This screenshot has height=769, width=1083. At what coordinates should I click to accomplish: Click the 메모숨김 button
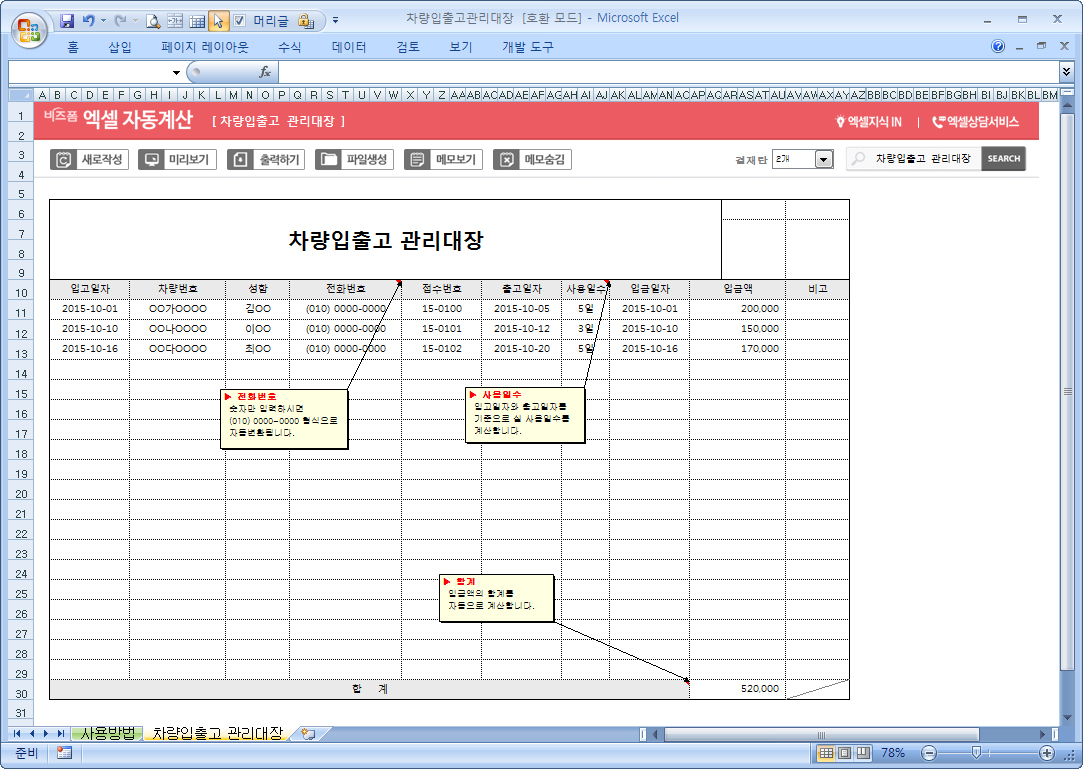click(x=532, y=160)
